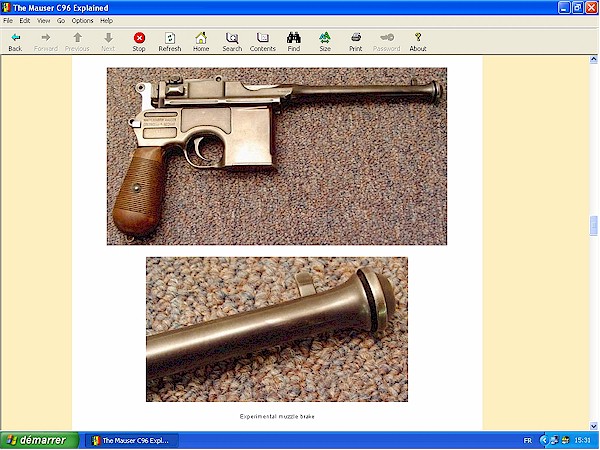
Task: Click the Next down-arrow button
Action: click(108, 42)
